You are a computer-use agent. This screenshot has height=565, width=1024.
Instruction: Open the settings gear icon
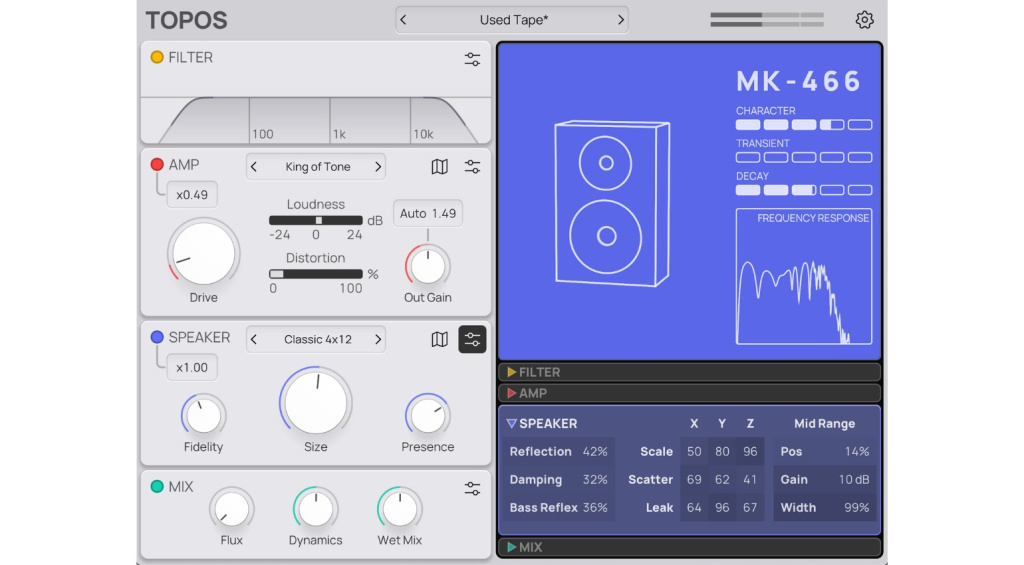[x=864, y=20]
